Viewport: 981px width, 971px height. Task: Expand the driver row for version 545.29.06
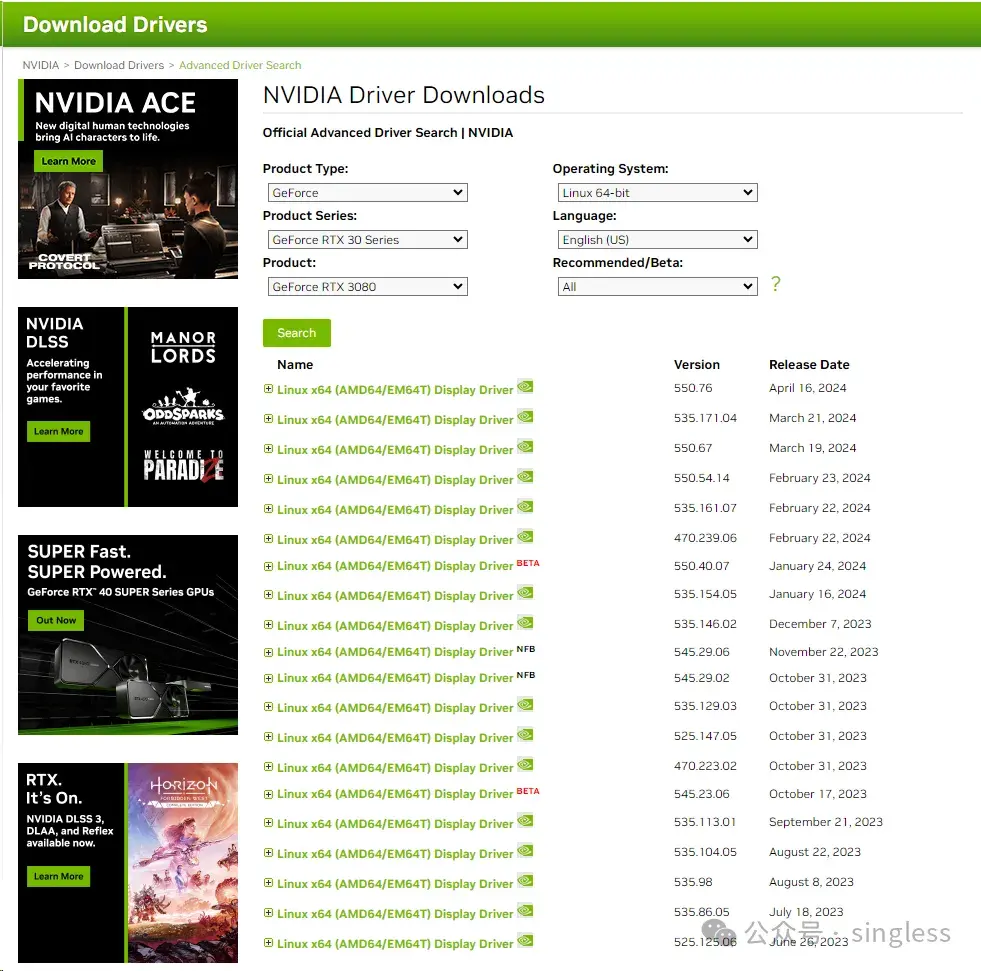click(268, 653)
